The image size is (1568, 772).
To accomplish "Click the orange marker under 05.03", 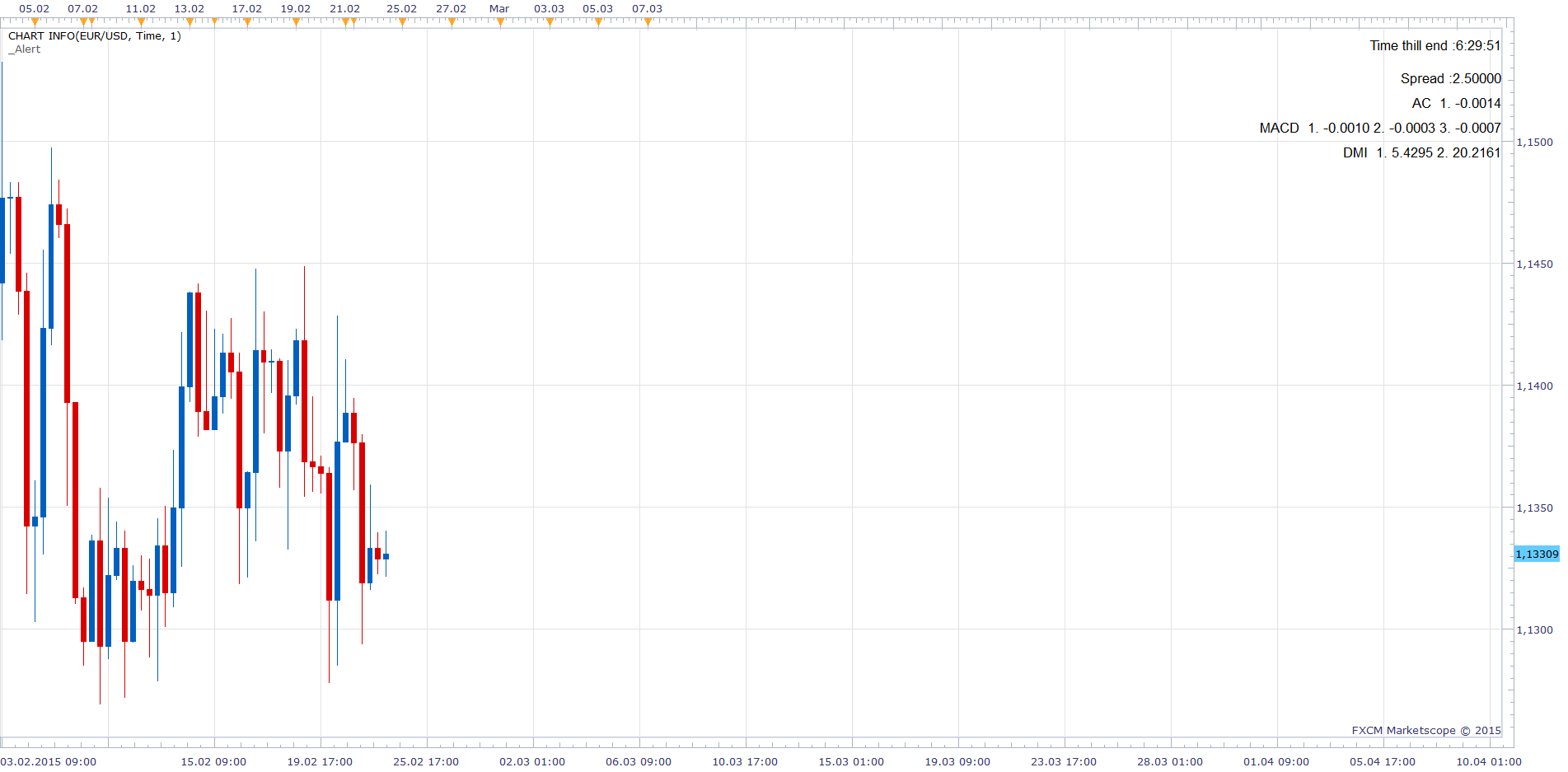I will pos(598,22).
